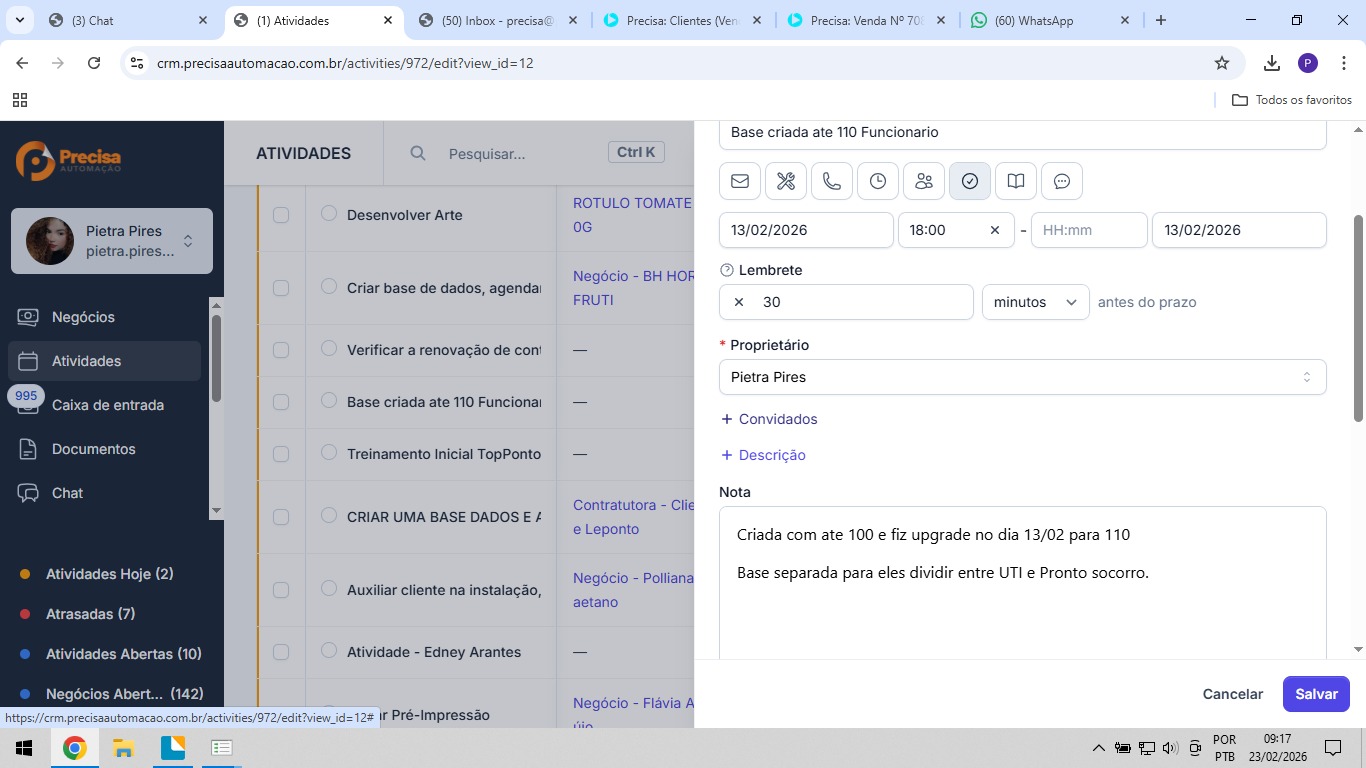Select the chat bubble activity type
The image size is (1366, 768).
pos(1062,181)
